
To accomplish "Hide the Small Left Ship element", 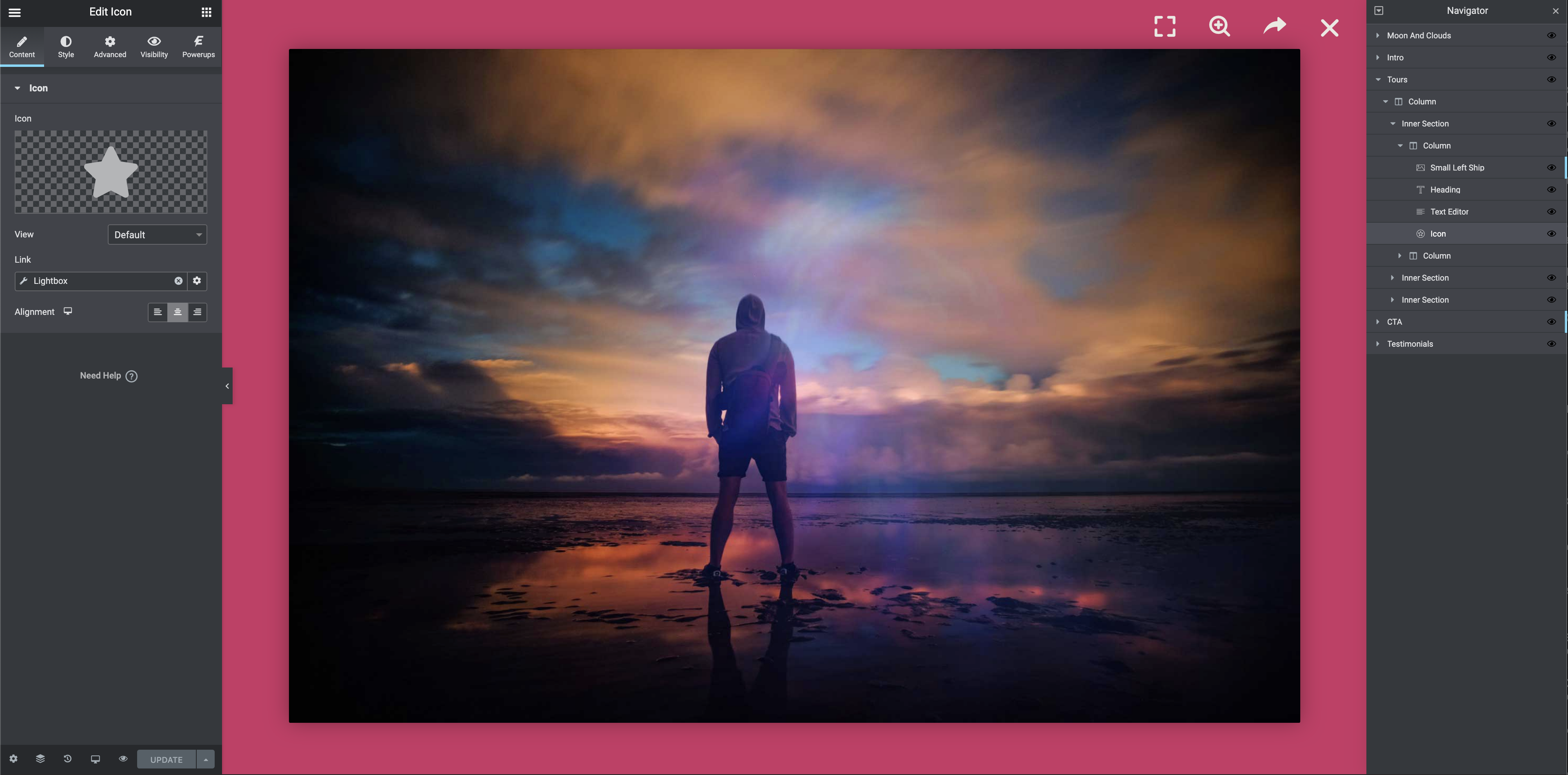I will pyautogui.click(x=1551, y=168).
